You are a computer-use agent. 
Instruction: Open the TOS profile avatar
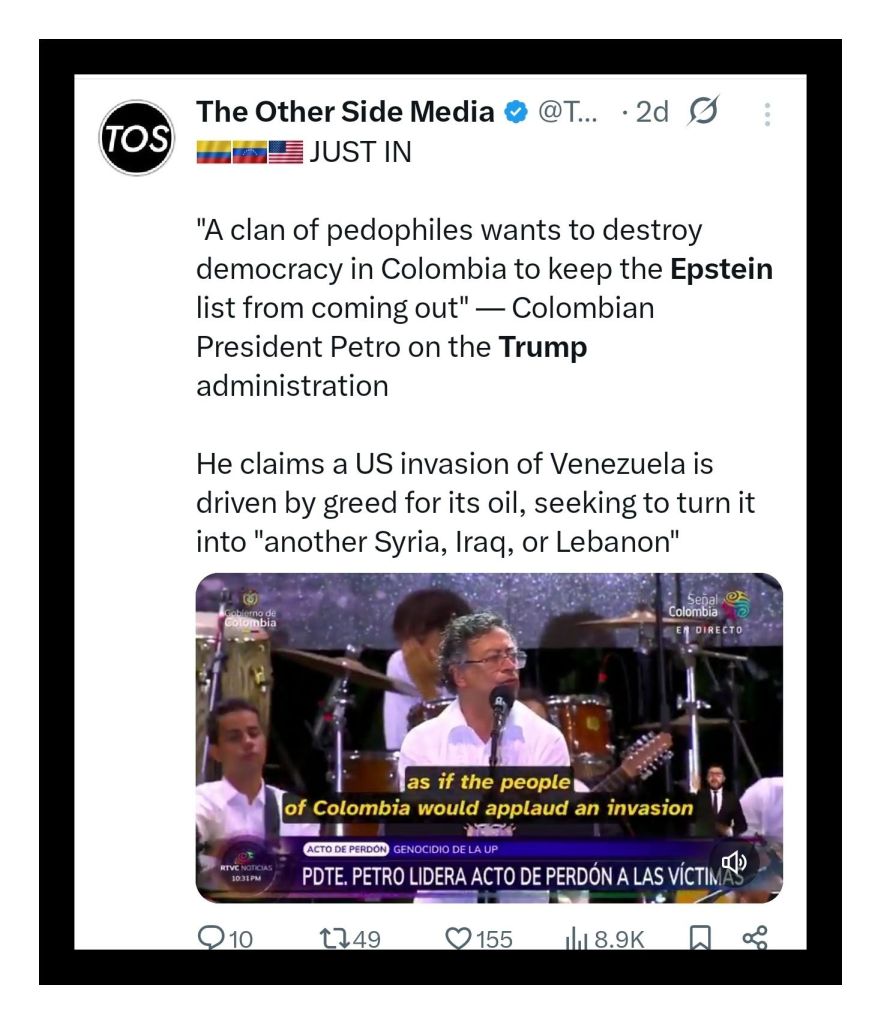tap(137, 137)
